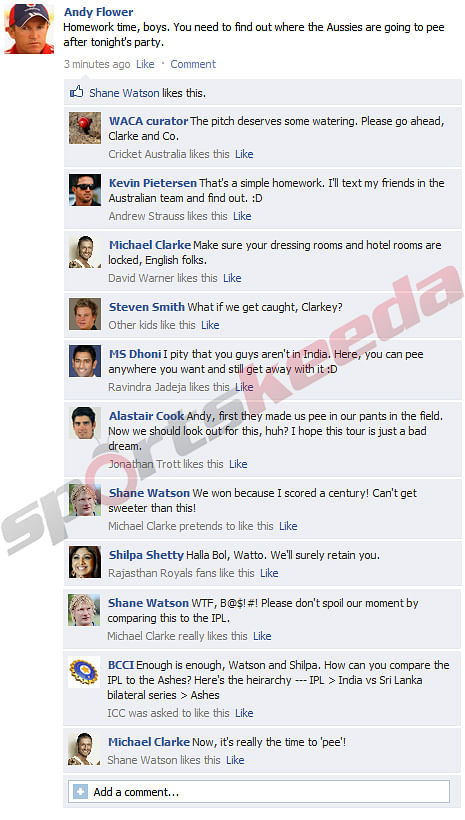Viewport: 465px width, 820px height.
Task: Click the thumbs-up icon beside Shane Watson likes this
Action: pyautogui.click(x=76, y=93)
